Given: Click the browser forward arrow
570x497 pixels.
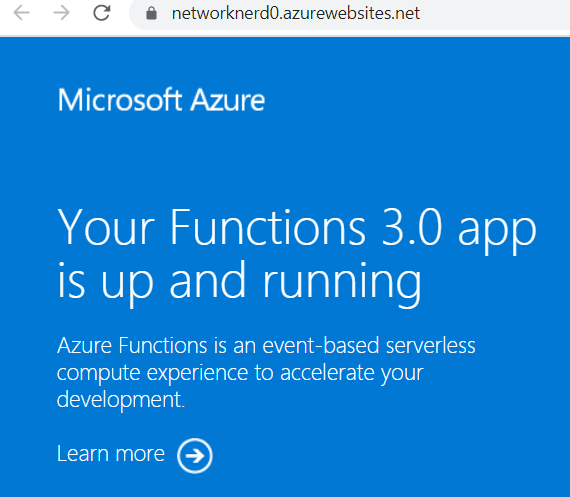Looking at the screenshot, I should tap(61, 13).
